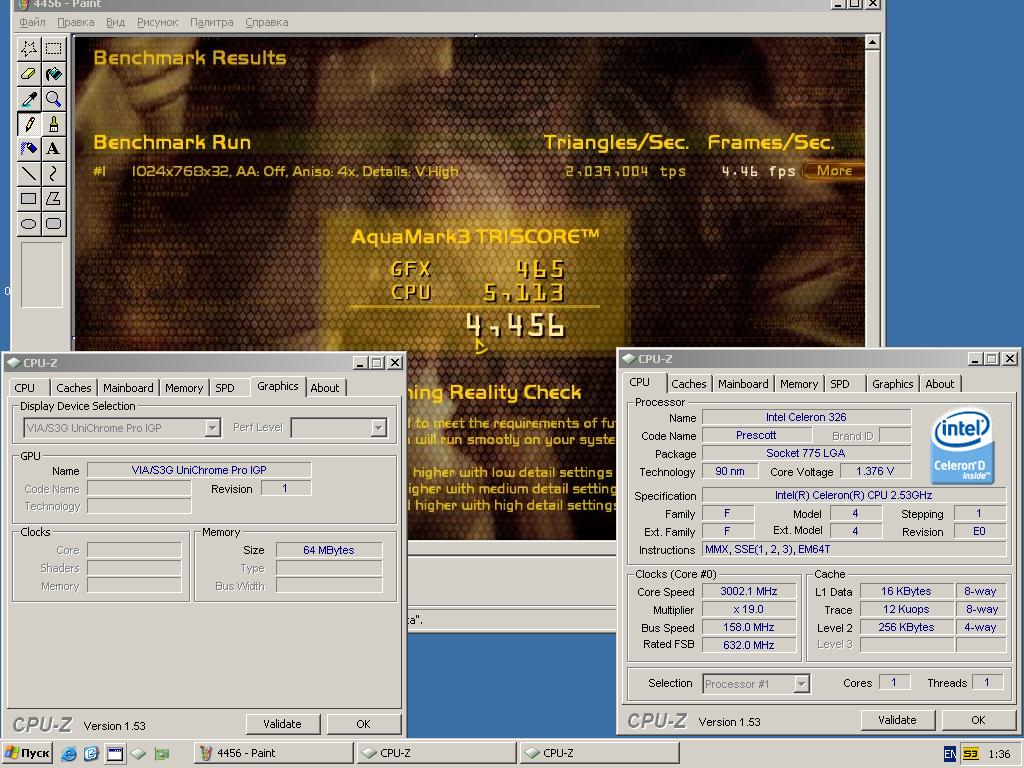
Task: Click Validate in left CPU-Z window
Action: point(282,724)
